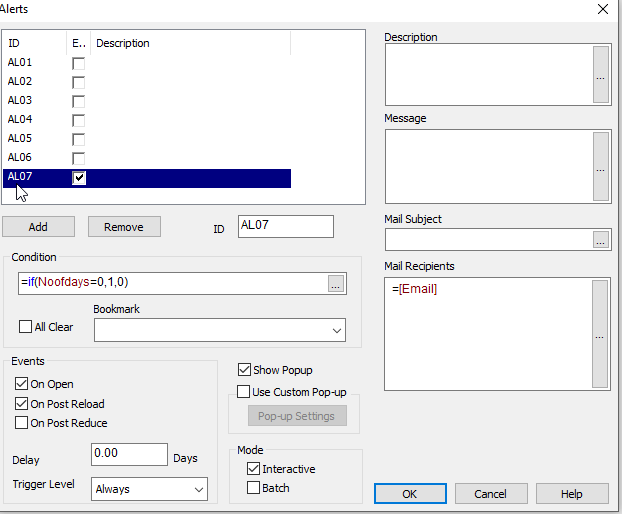
Task: Enable the AL04 alert checkbox
Action: [79, 121]
